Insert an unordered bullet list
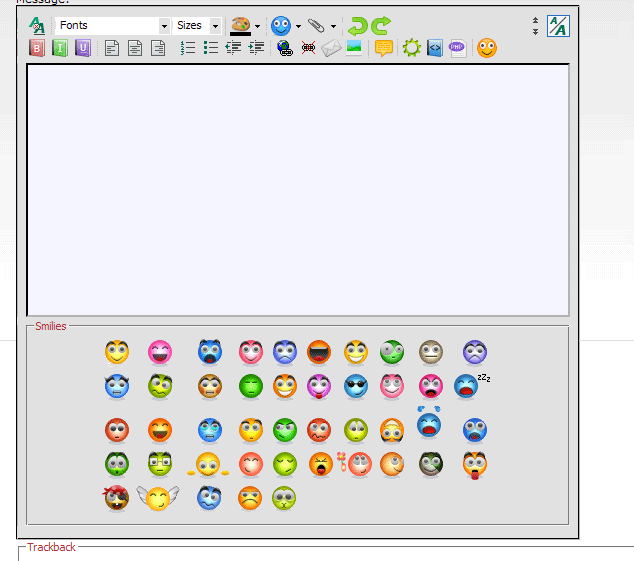This screenshot has height=561, width=634. pos(211,48)
